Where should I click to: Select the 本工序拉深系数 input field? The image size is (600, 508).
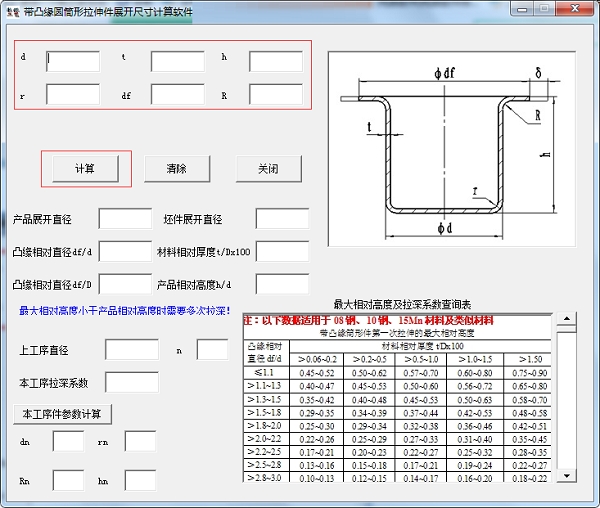(x=131, y=382)
